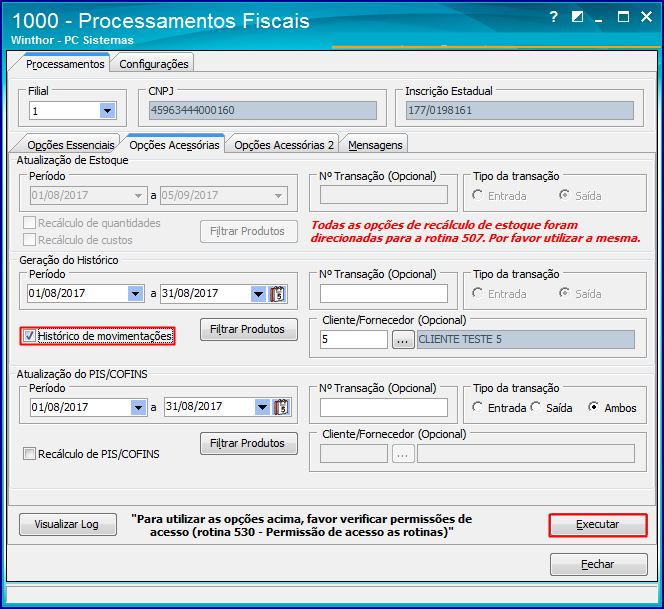The image size is (664, 609).
Task: Select Saída radio in Atualização de Estoque
Action: pos(564,196)
